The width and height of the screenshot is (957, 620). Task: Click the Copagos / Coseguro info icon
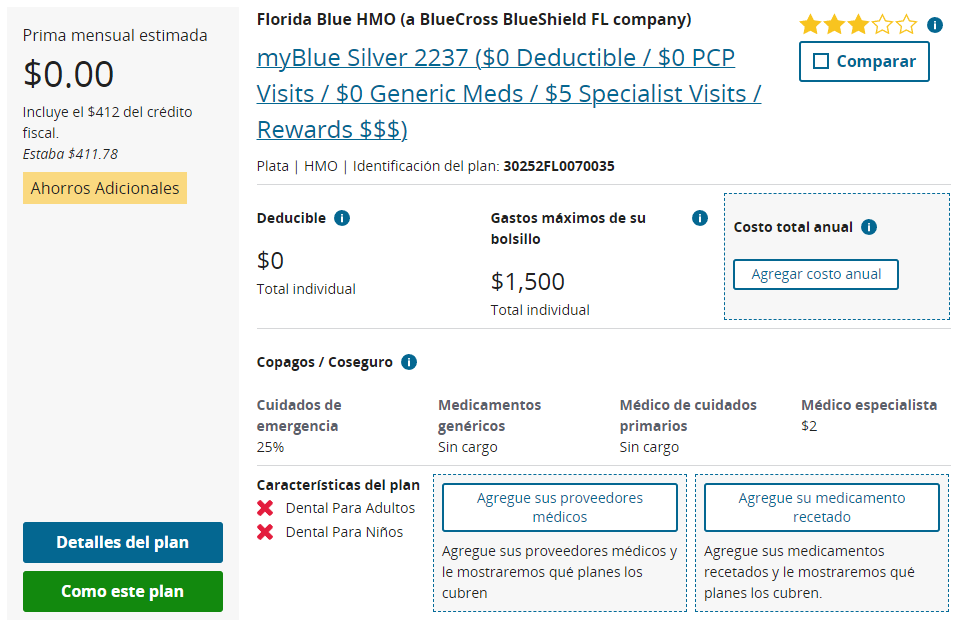point(408,362)
